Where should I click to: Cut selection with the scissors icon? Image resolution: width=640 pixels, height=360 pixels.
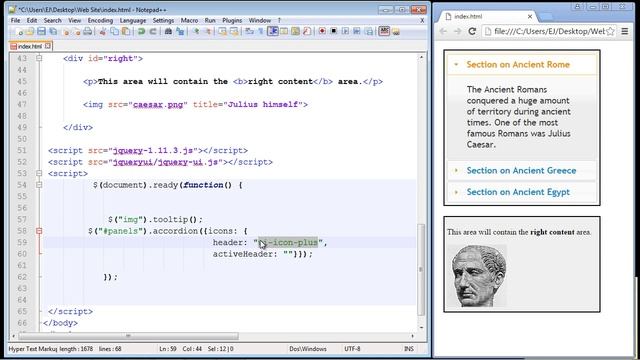[x=103, y=31]
